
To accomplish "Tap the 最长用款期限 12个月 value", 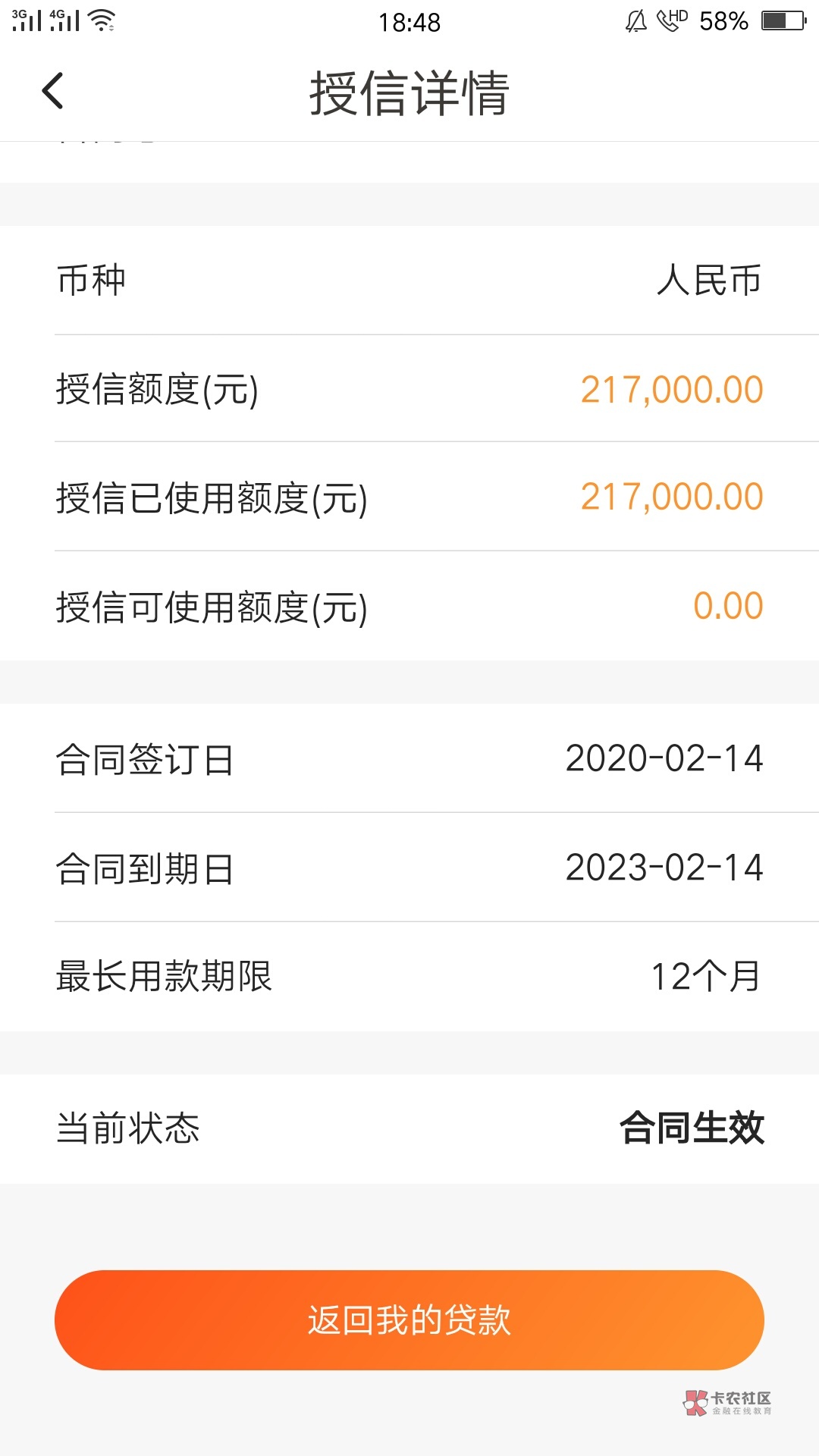I will tap(705, 977).
